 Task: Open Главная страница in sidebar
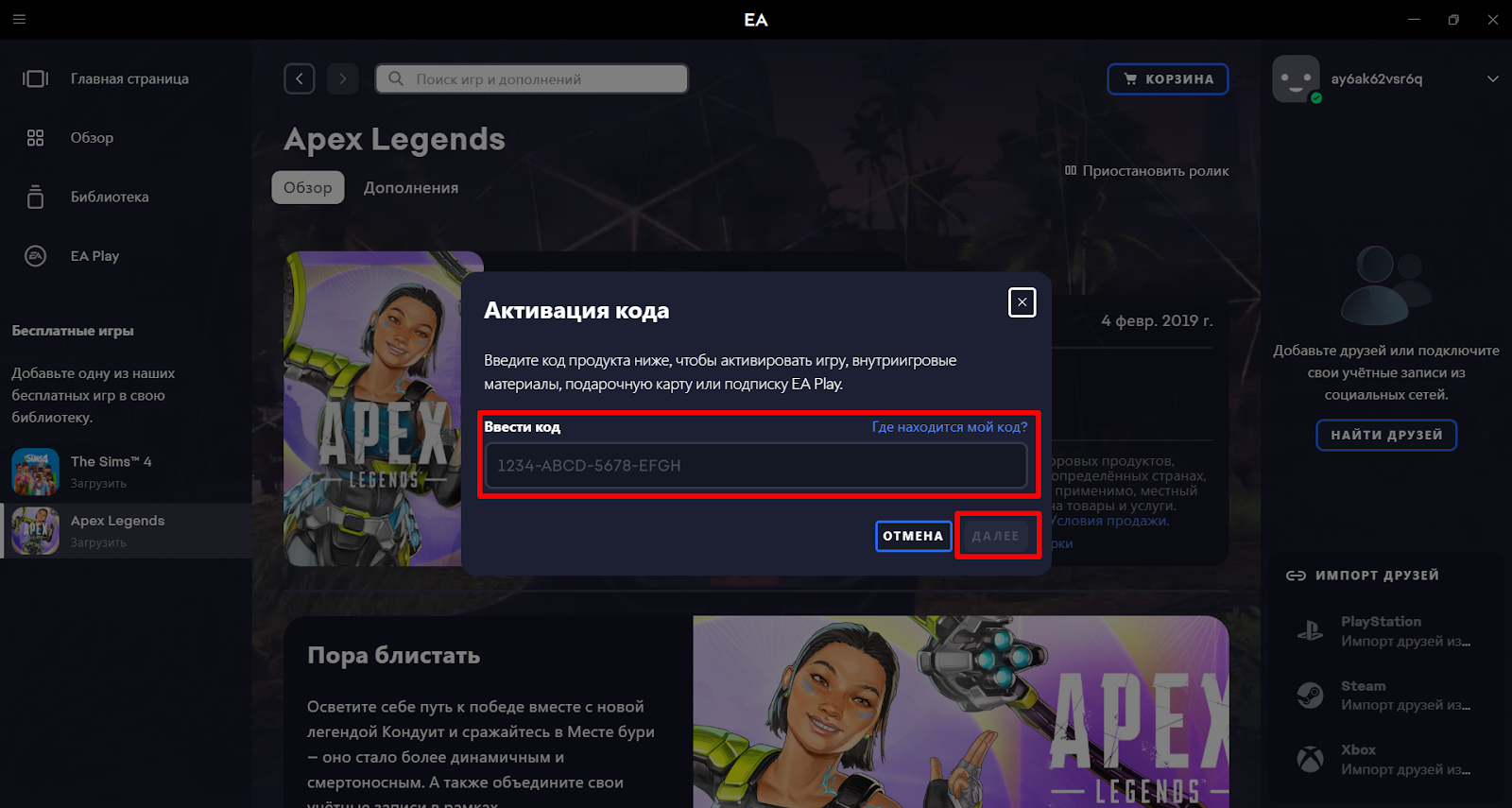click(129, 78)
